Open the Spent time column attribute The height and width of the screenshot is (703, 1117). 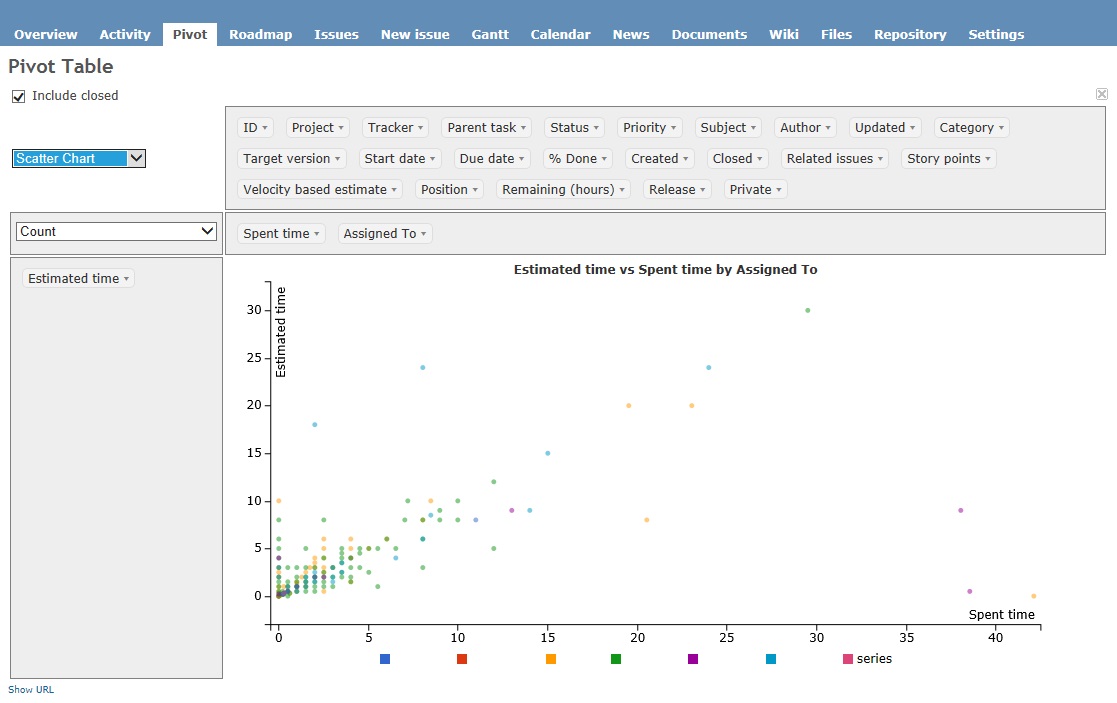point(281,234)
